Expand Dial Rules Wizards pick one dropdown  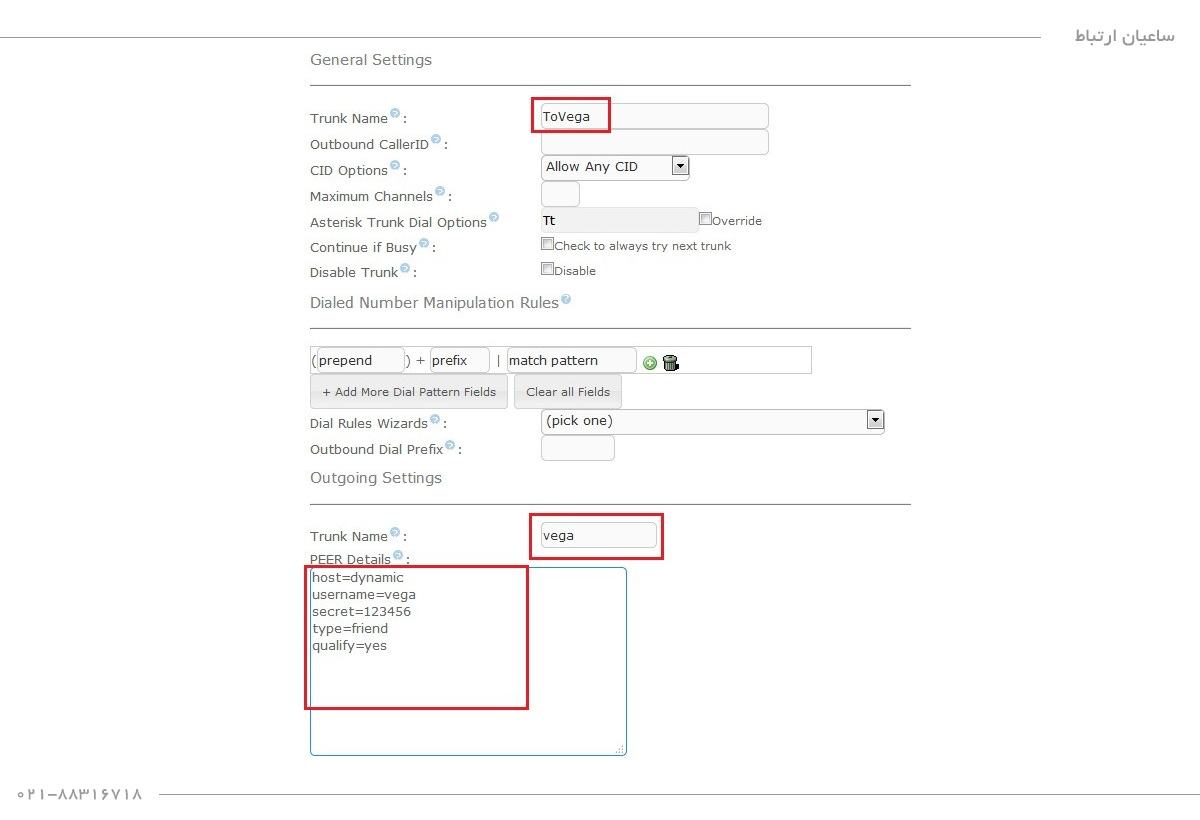click(x=712, y=421)
